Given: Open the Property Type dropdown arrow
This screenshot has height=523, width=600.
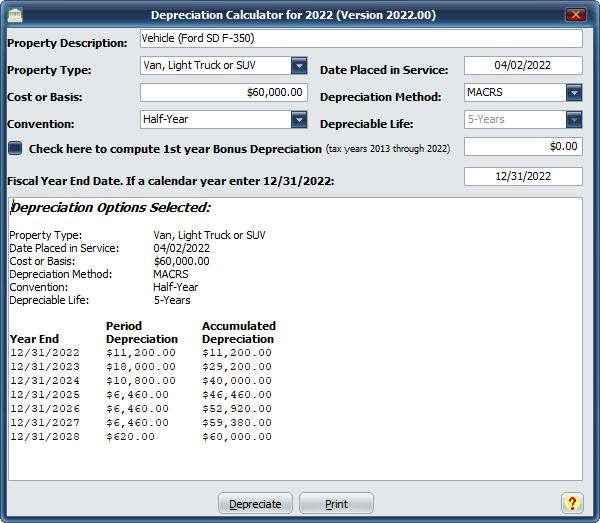Looking at the screenshot, I should (x=299, y=66).
